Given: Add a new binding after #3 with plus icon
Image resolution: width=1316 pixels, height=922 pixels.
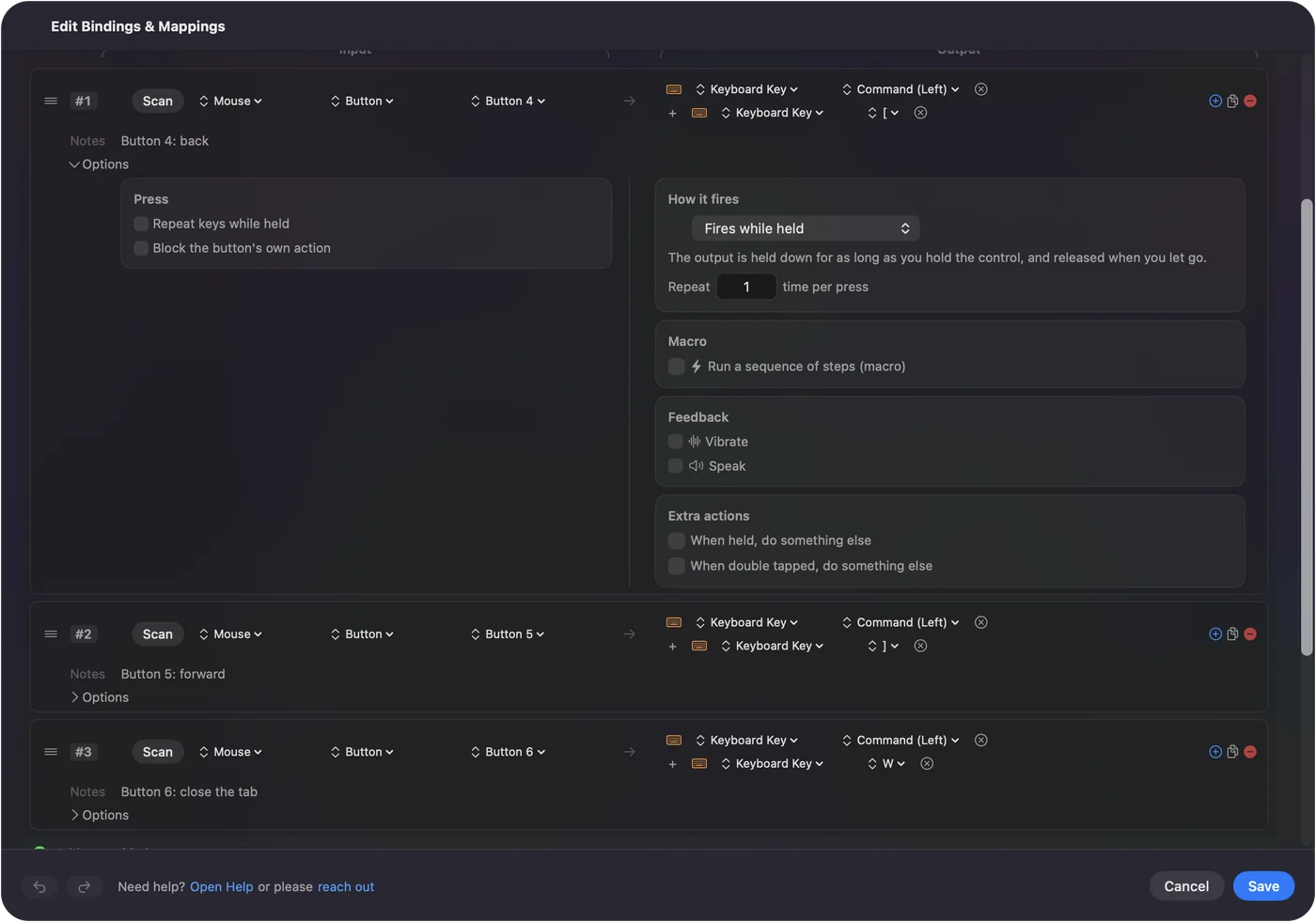Looking at the screenshot, I should point(1215,752).
